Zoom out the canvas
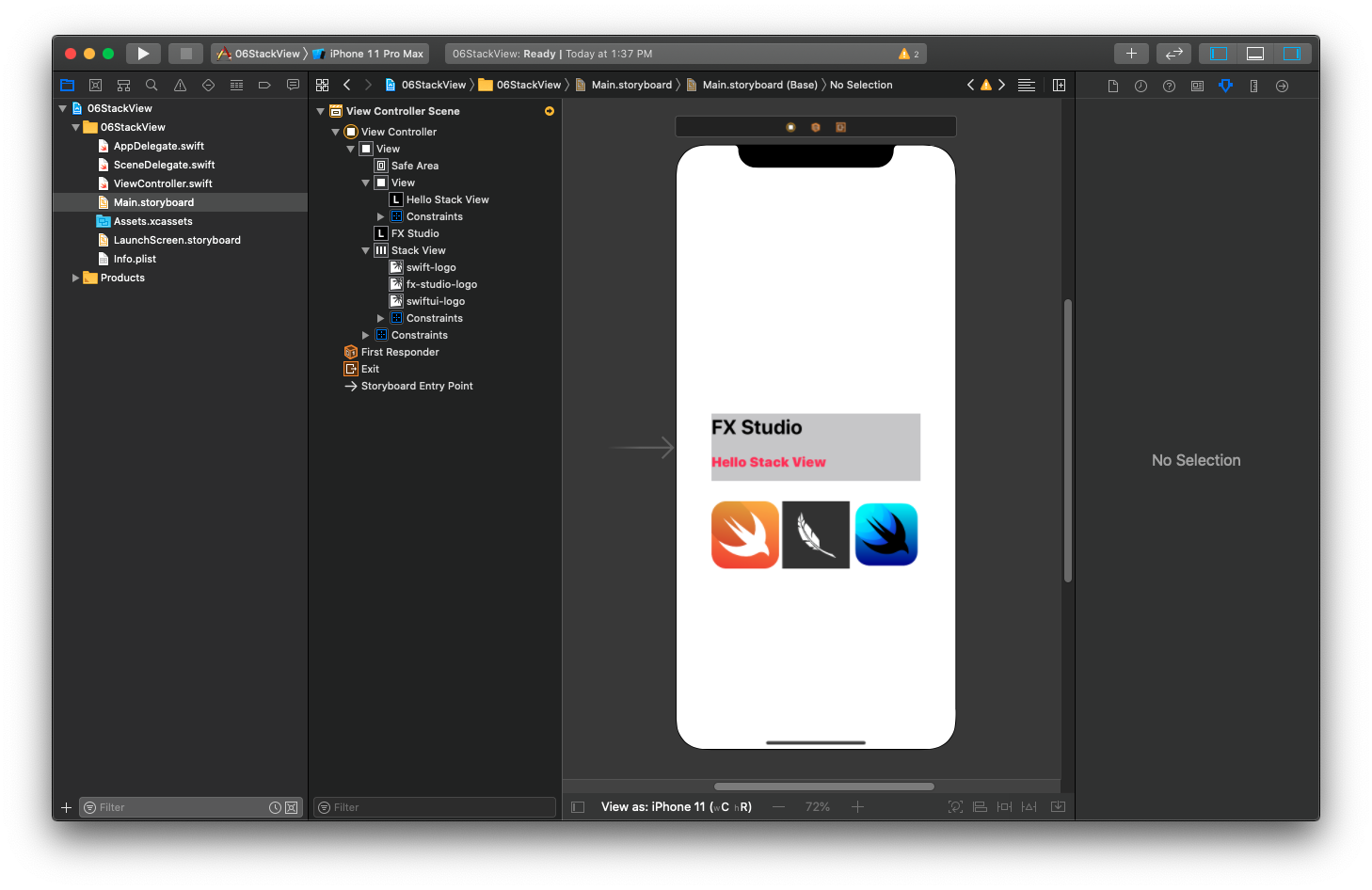The width and height of the screenshot is (1372, 890). [x=778, y=807]
